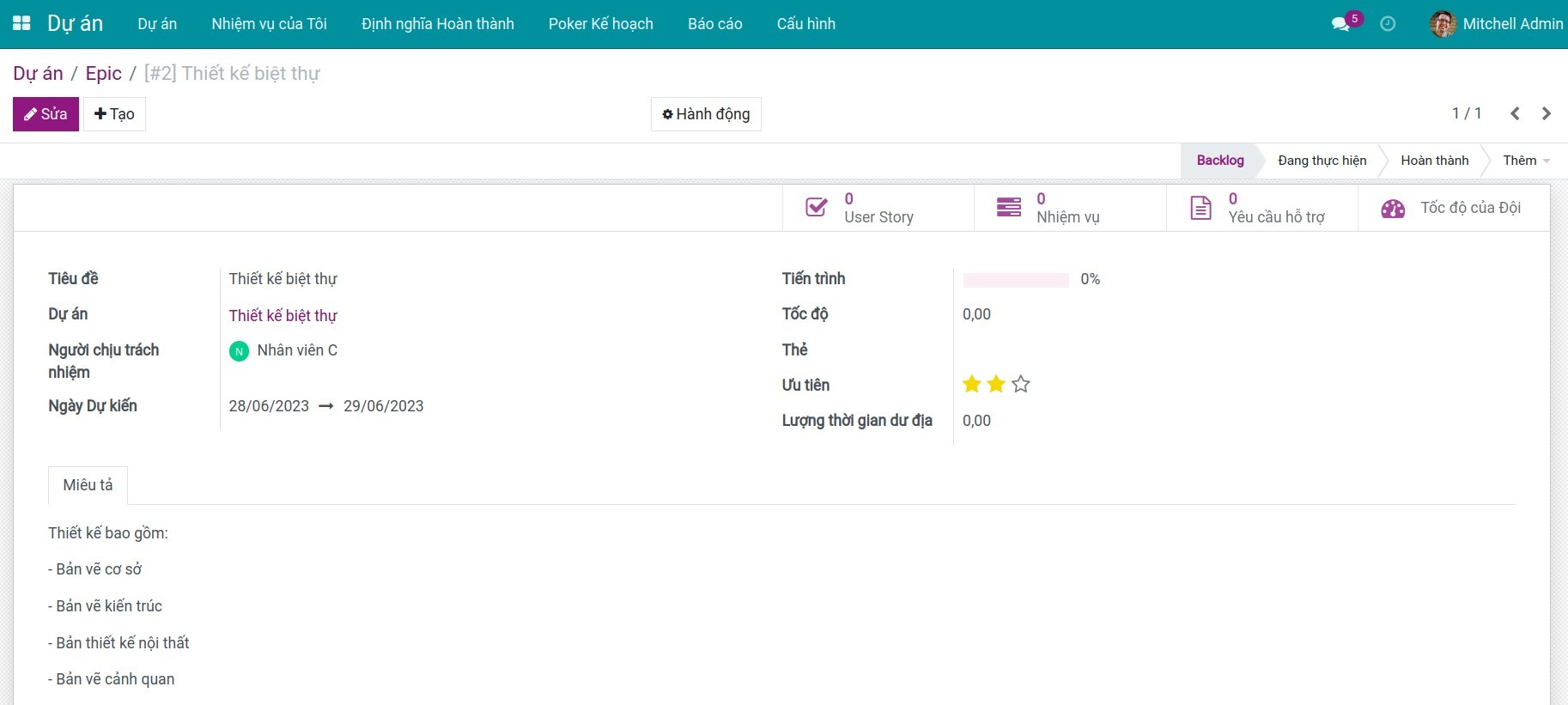Click Mitchell Admin avatar picture
Image resolution: width=1568 pixels, height=705 pixels.
pyautogui.click(x=1443, y=24)
